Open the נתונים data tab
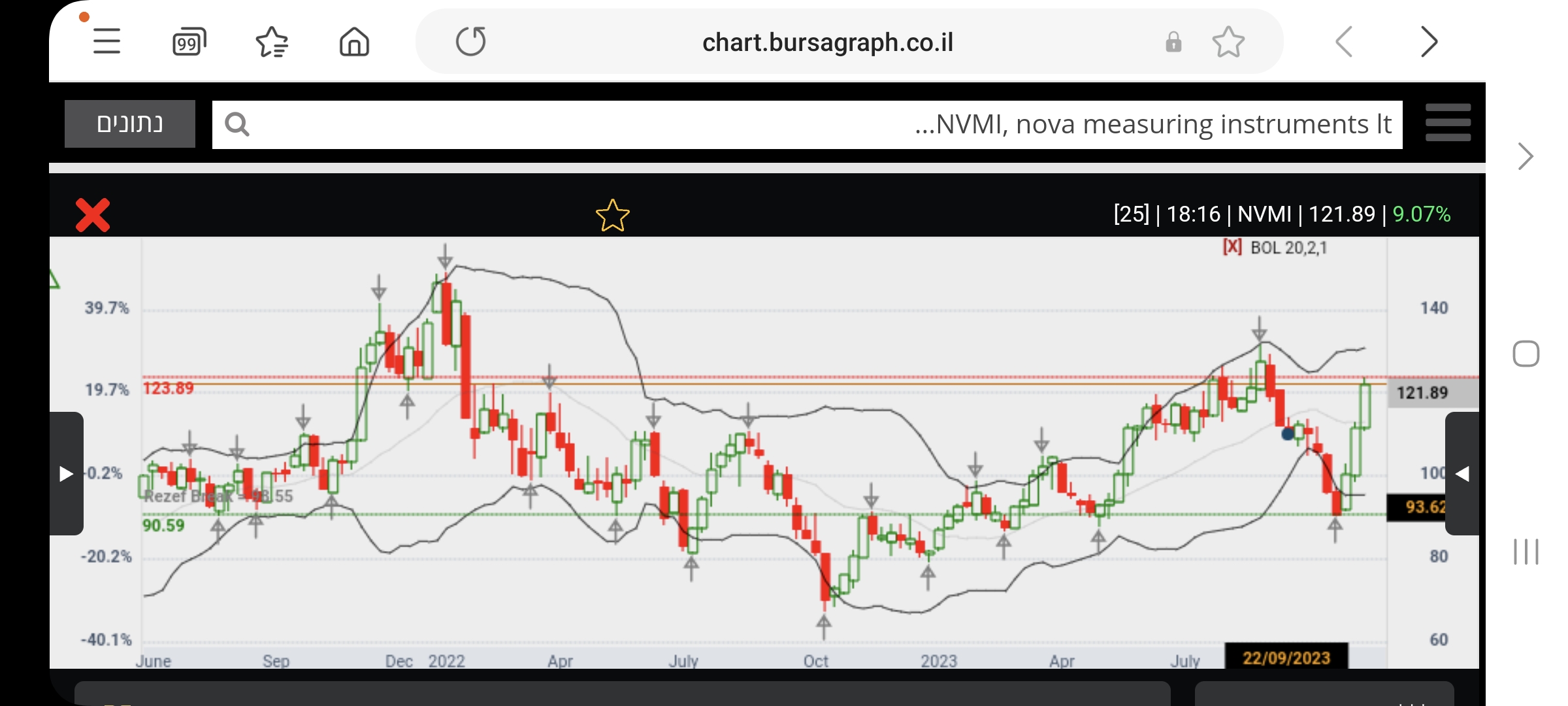1568x706 pixels. pos(130,124)
